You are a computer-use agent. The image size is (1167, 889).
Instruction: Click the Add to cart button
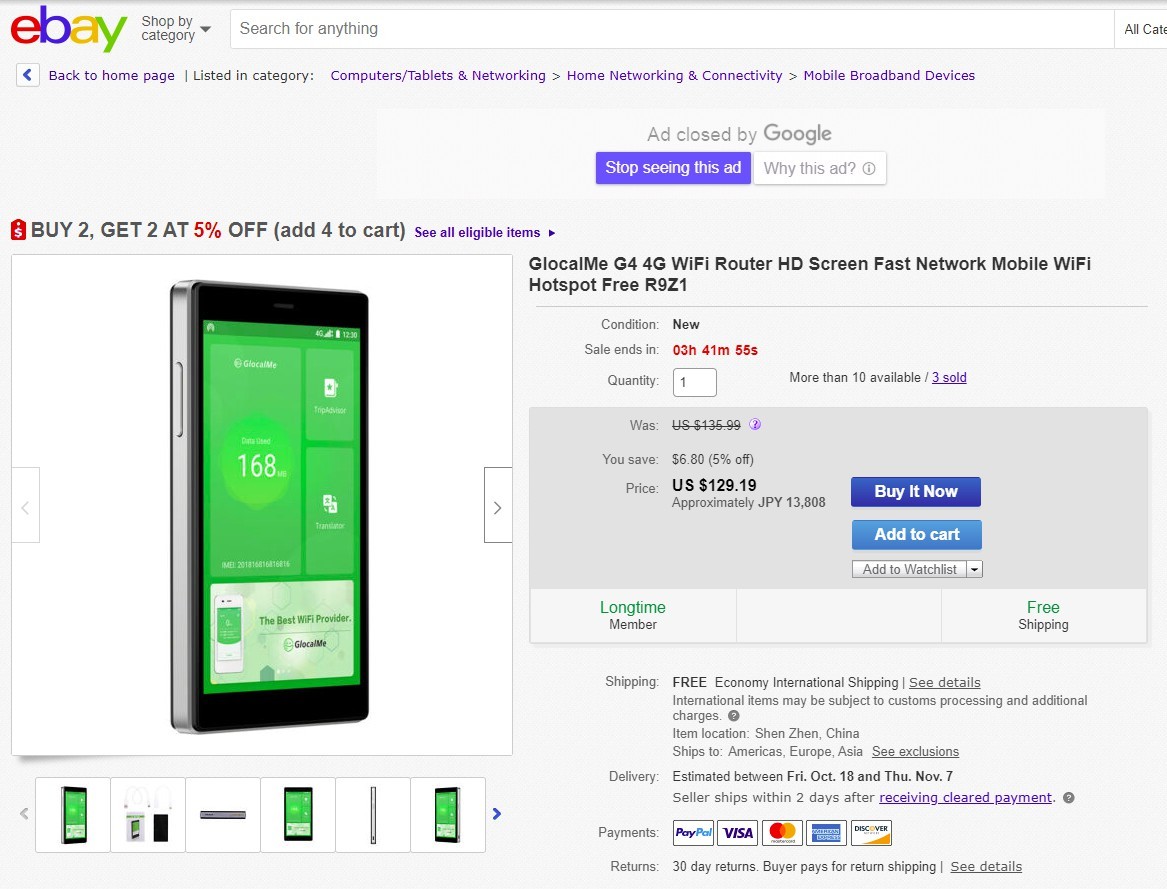(x=916, y=534)
